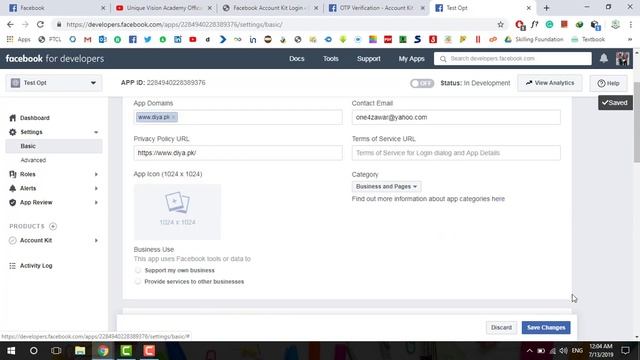This screenshot has height=360, width=640.
Task: Open Business and Pages category dropdown
Action: point(386,187)
